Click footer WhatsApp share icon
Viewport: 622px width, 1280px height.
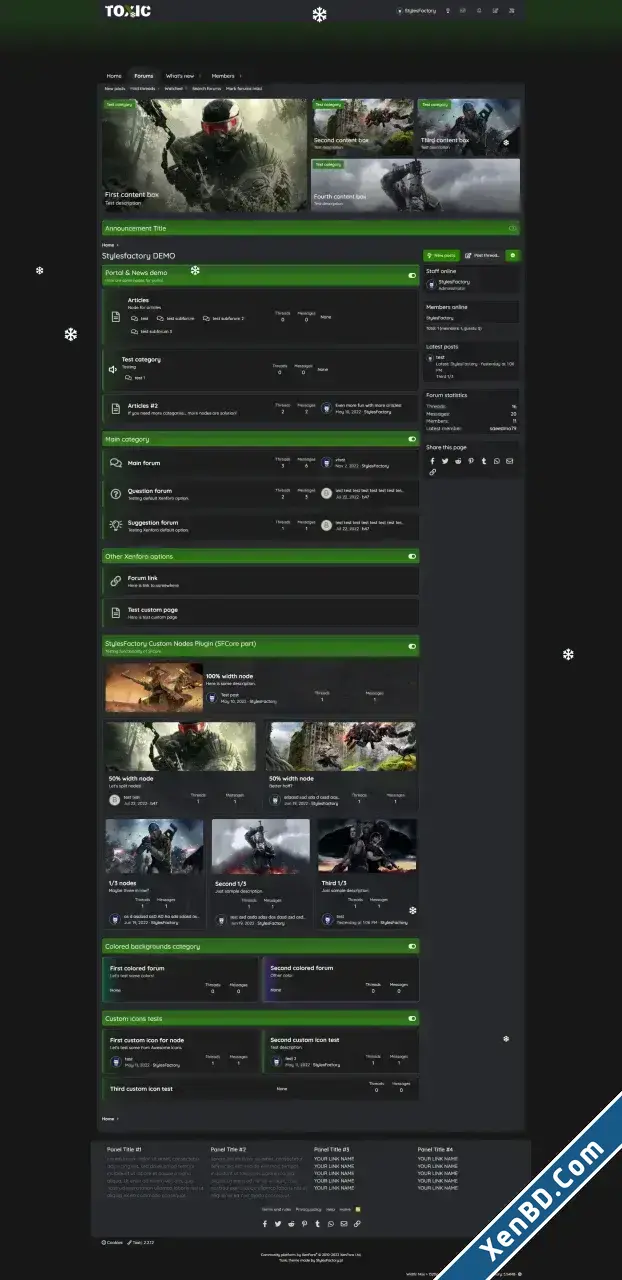tap(330, 1223)
